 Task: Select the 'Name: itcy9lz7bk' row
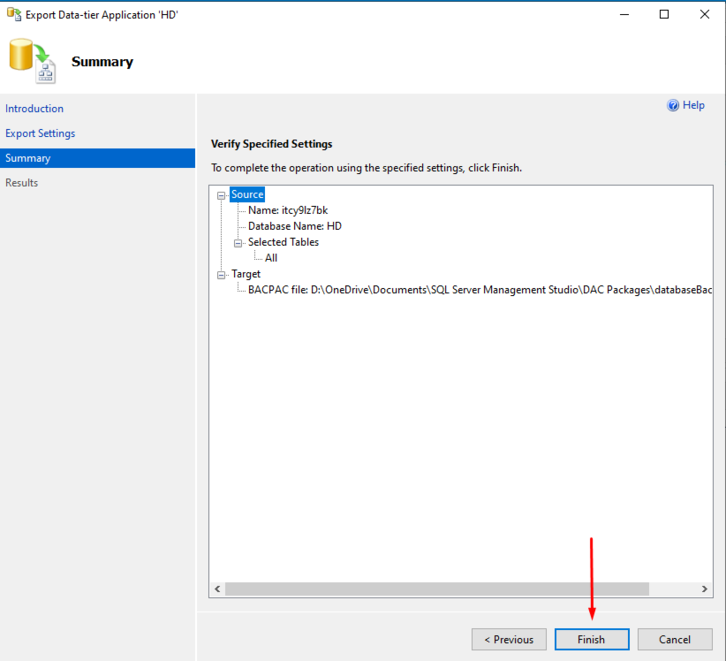coord(288,210)
